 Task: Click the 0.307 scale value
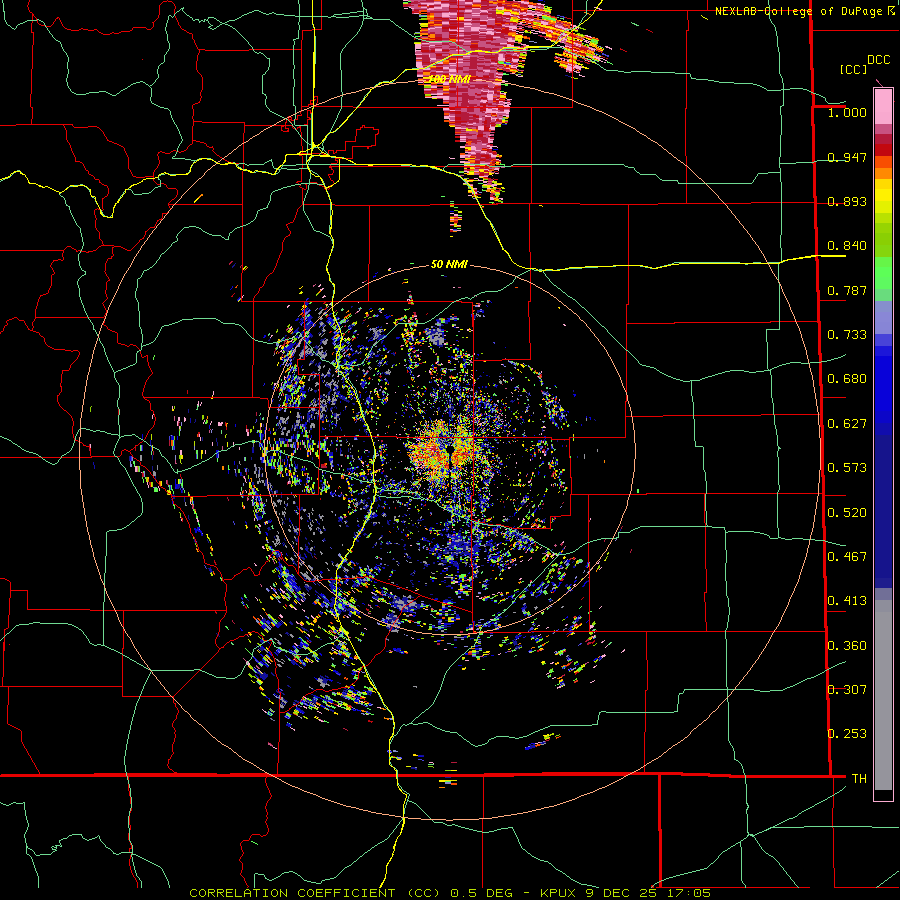[847, 689]
